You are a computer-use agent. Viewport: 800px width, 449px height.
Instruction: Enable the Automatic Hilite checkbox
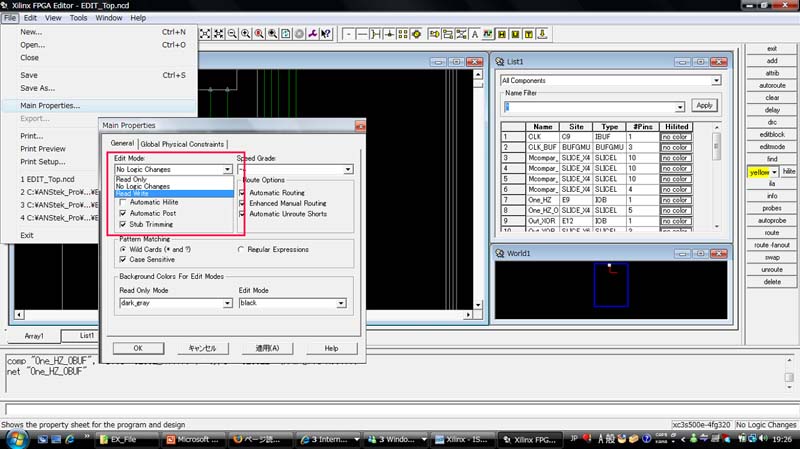123,203
